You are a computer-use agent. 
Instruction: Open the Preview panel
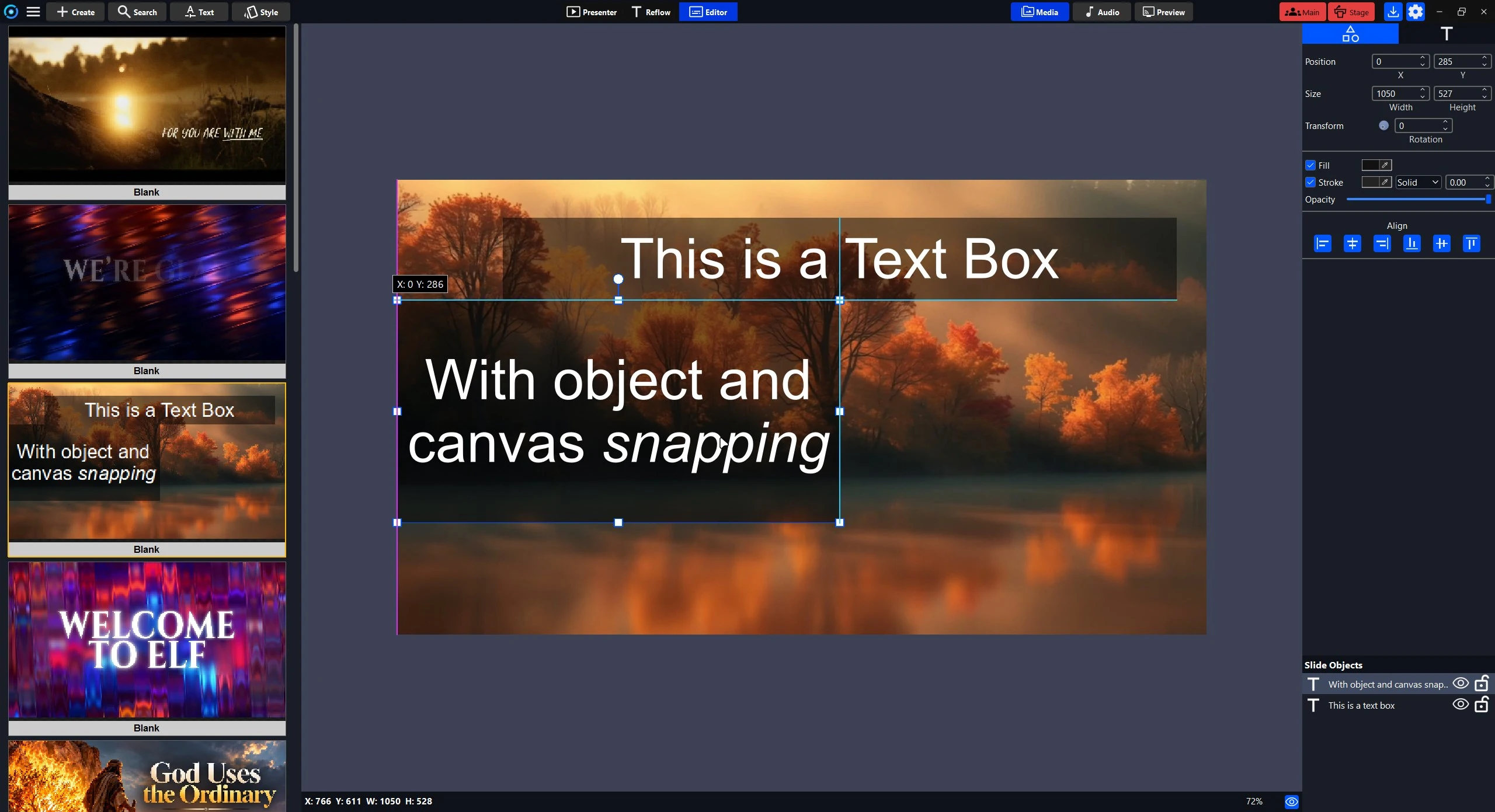coord(1163,12)
